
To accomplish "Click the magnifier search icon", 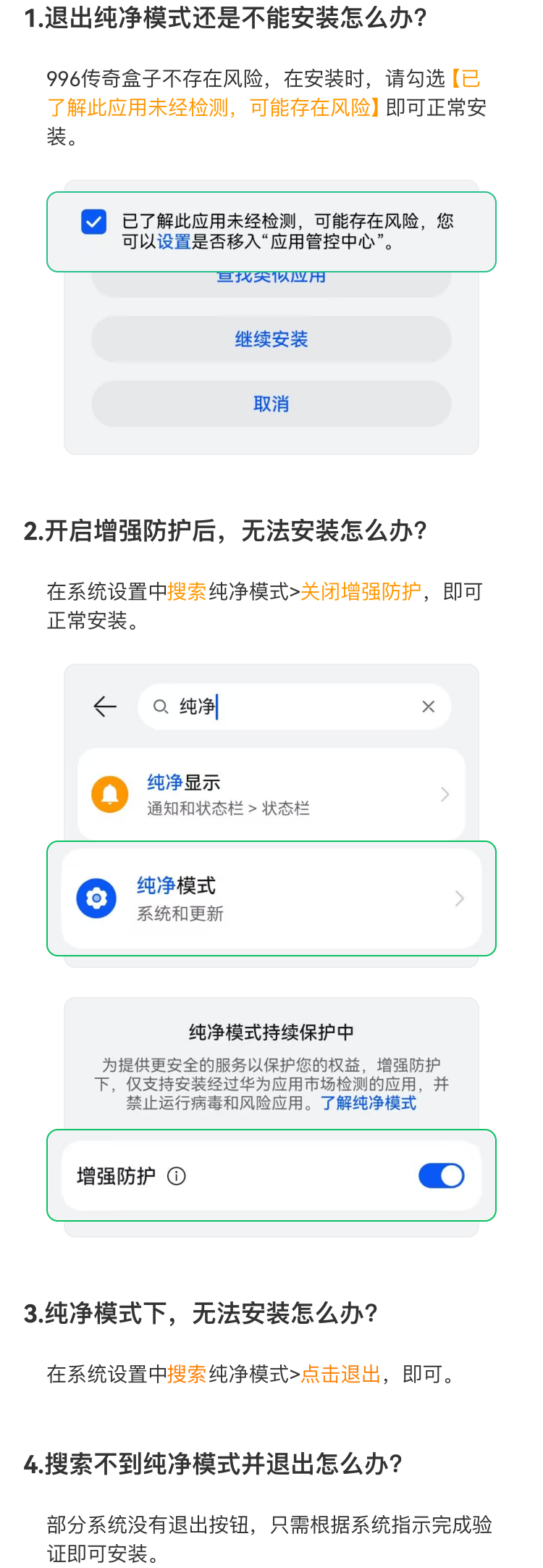I will [x=161, y=706].
